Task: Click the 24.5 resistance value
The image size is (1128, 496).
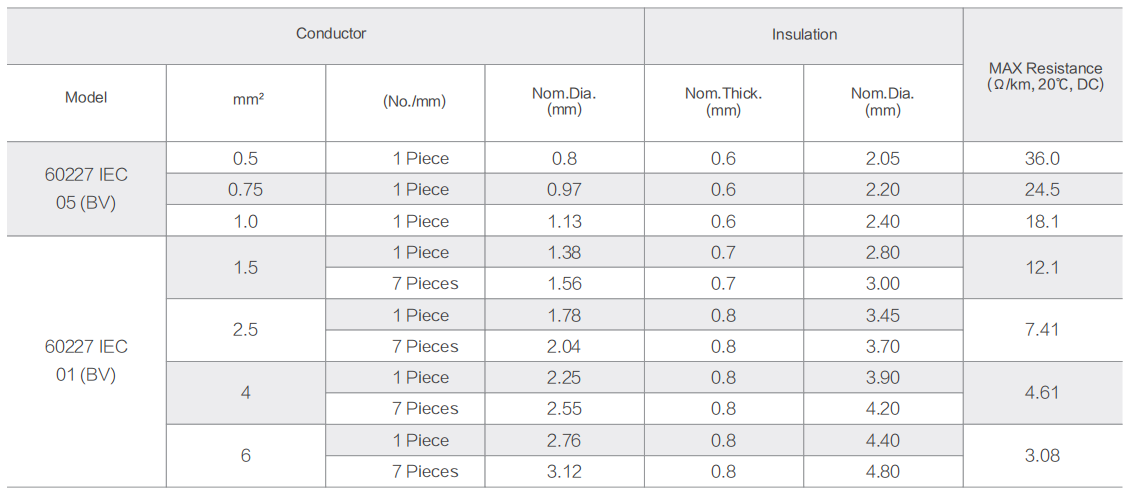Action: coord(1045,189)
